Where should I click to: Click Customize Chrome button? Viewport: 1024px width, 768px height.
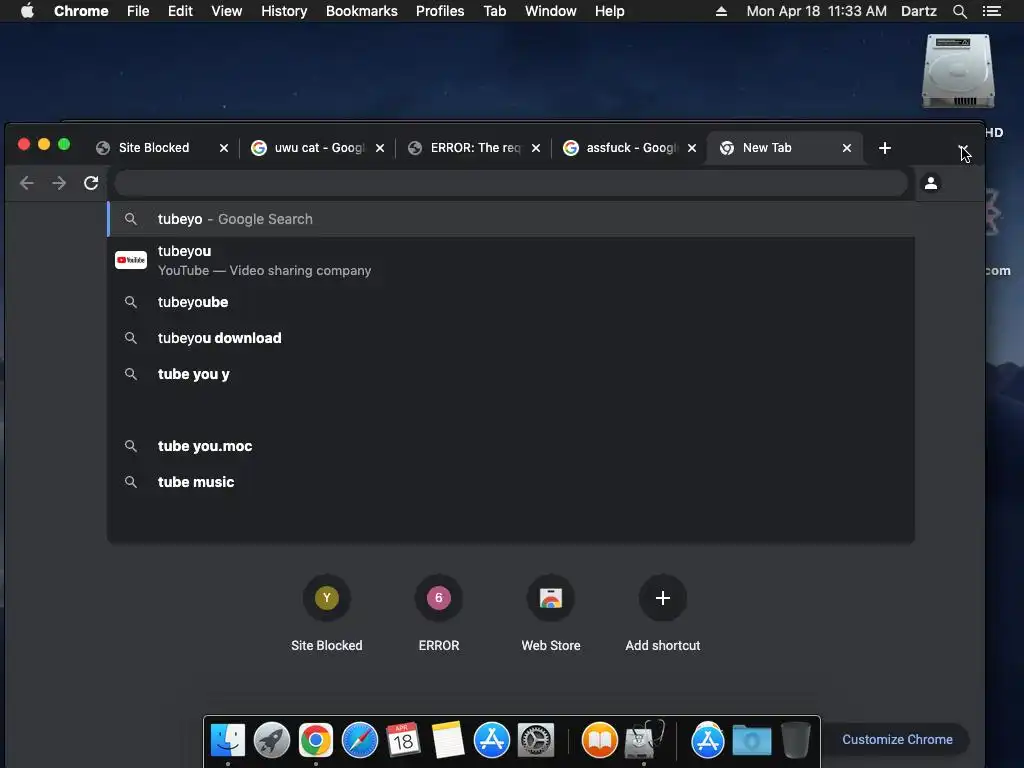pos(897,740)
